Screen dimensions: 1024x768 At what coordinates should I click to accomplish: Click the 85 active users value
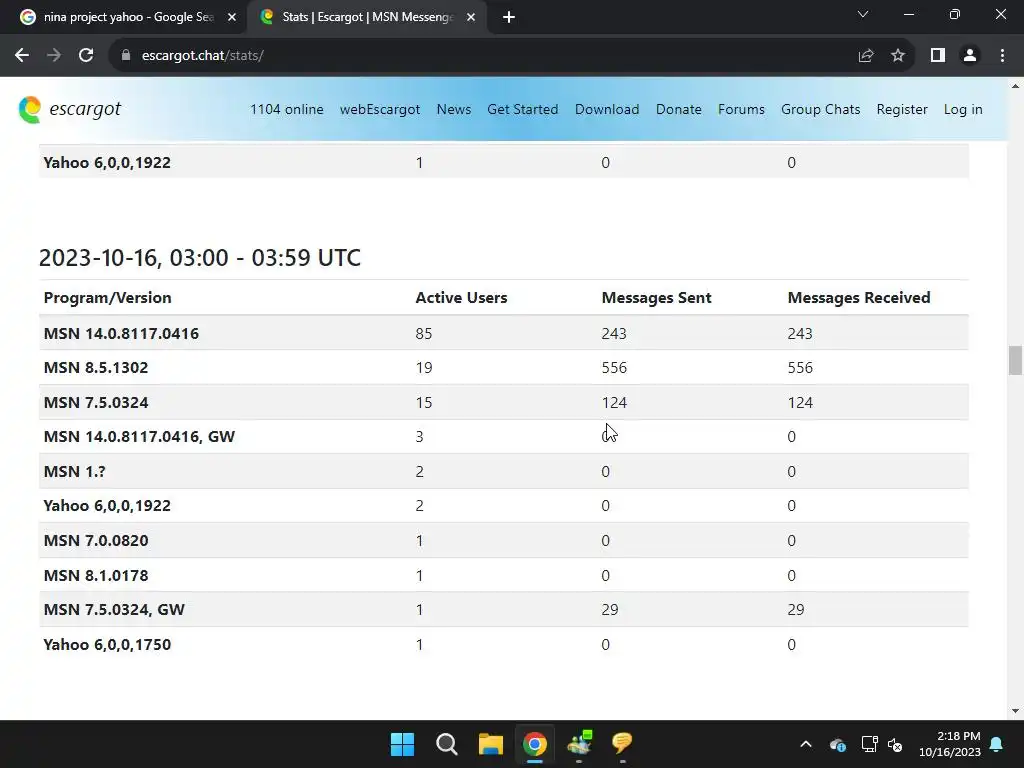(424, 334)
